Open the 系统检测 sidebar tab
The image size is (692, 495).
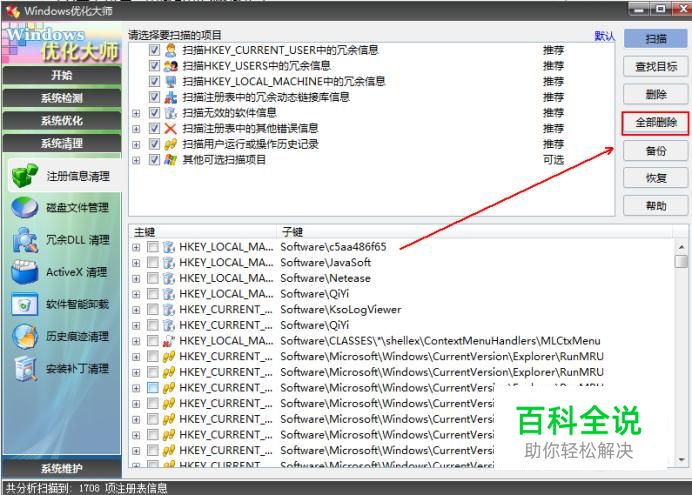[x=62, y=98]
